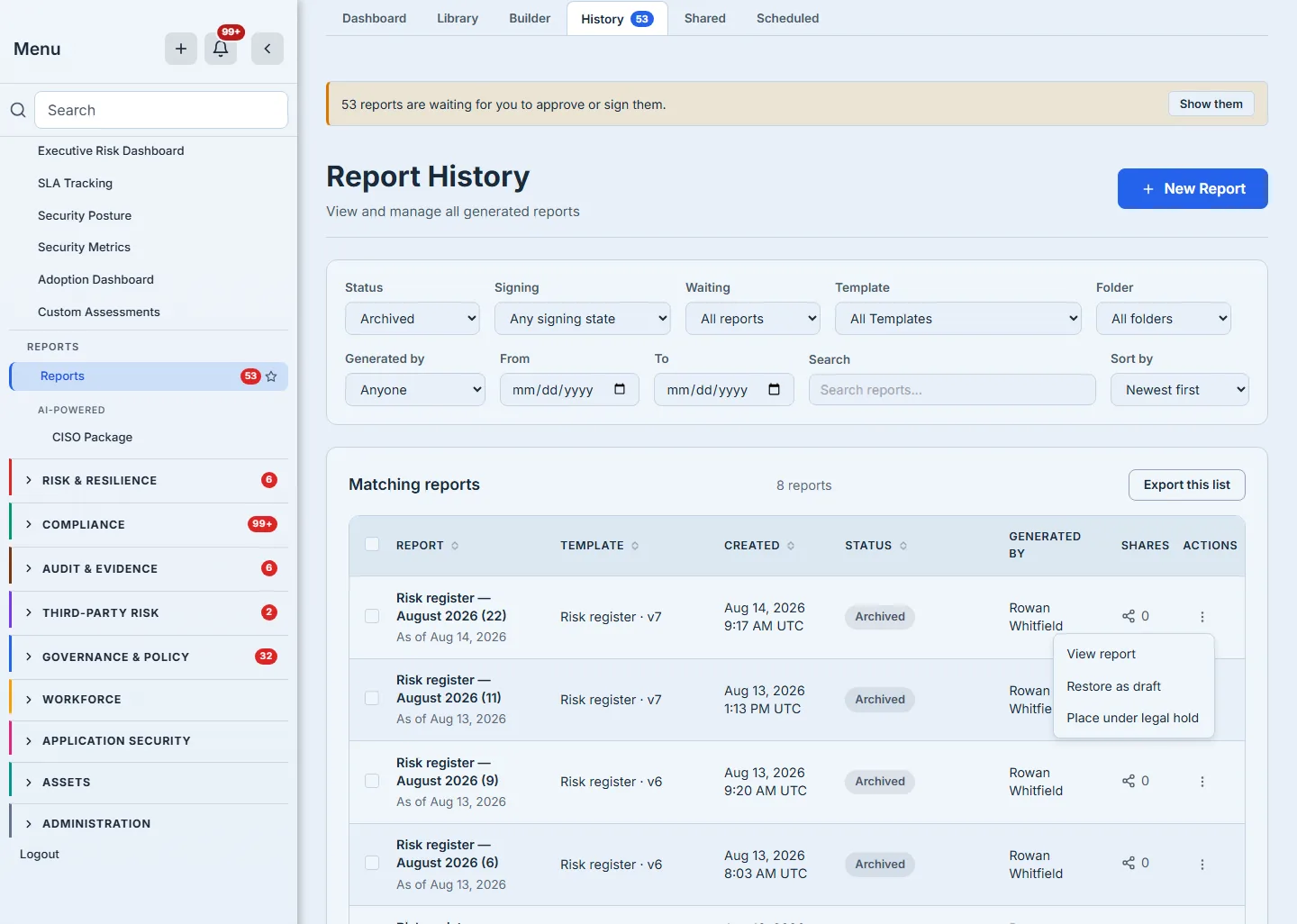Screen dimensions: 1297x924
Task: Open SLA Tracking in sidebar
Action: (x=76, y=184)
